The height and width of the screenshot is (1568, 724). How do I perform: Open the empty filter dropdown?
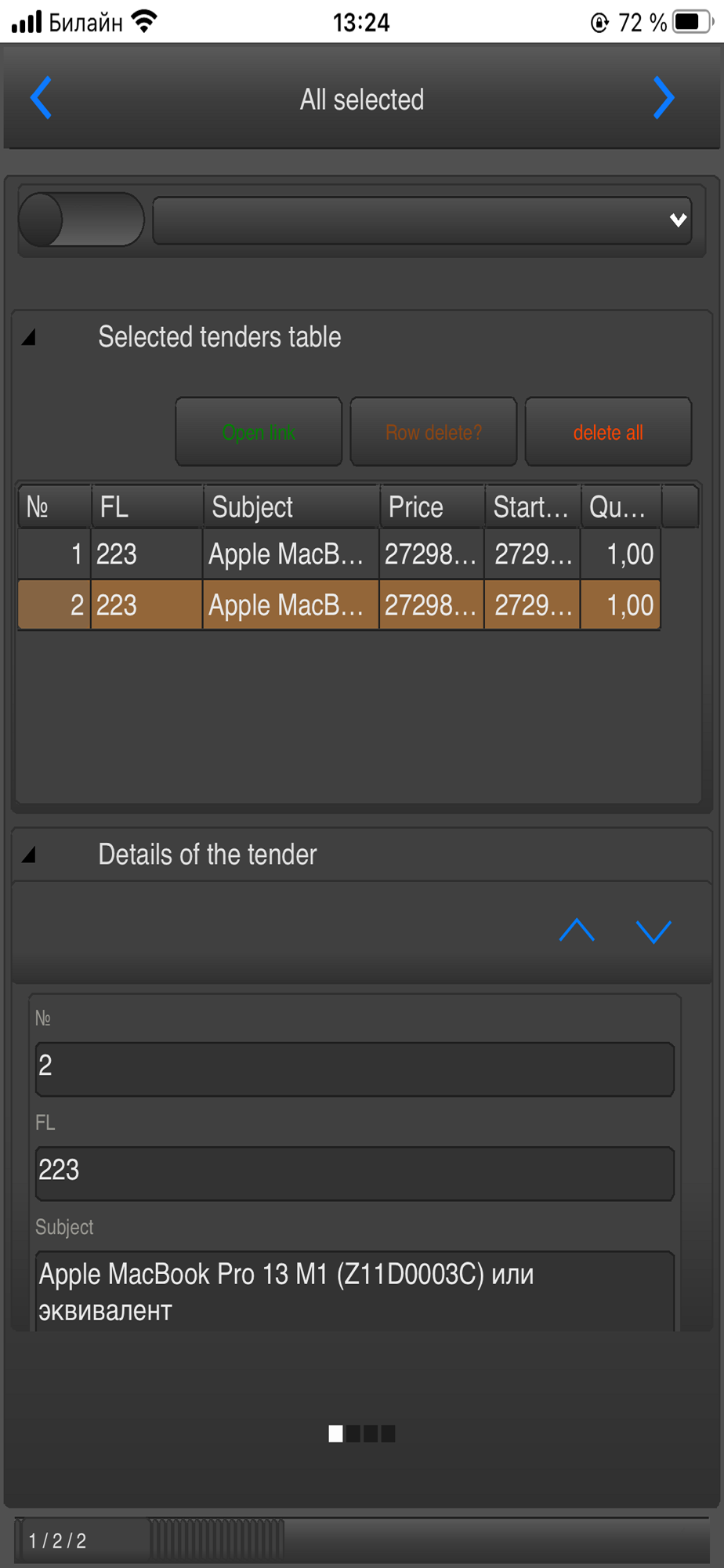(x=422, y=220)
